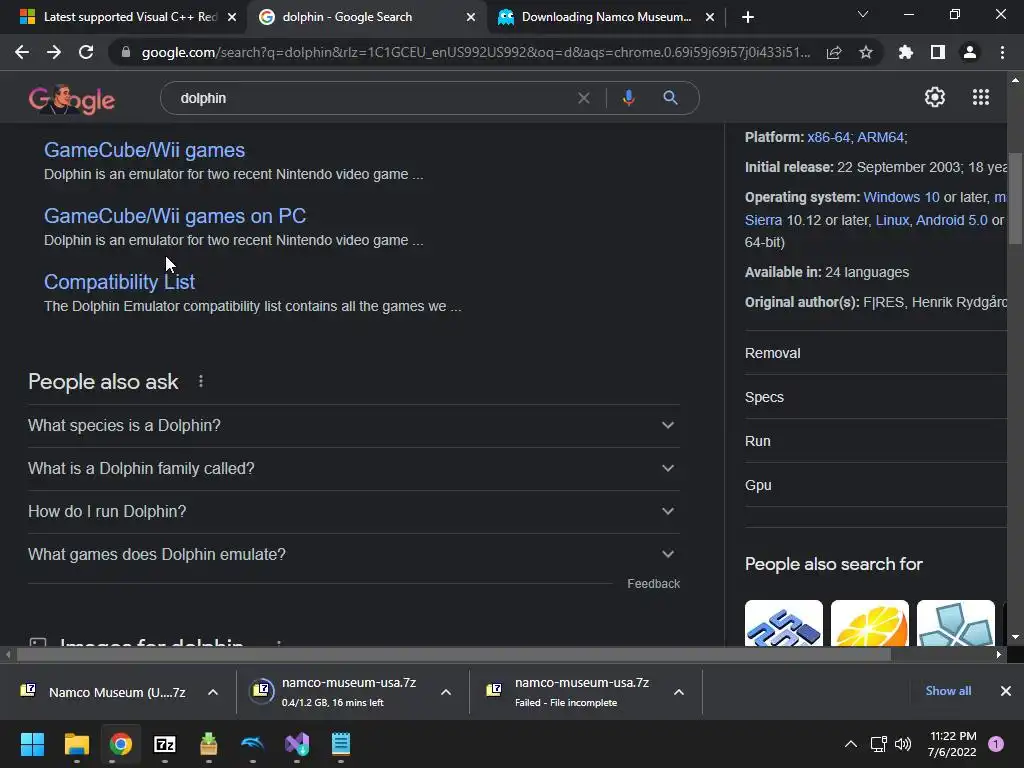Follow the Windows 10 link
This screenshot has height=768, width=1024.
point(901,197)
